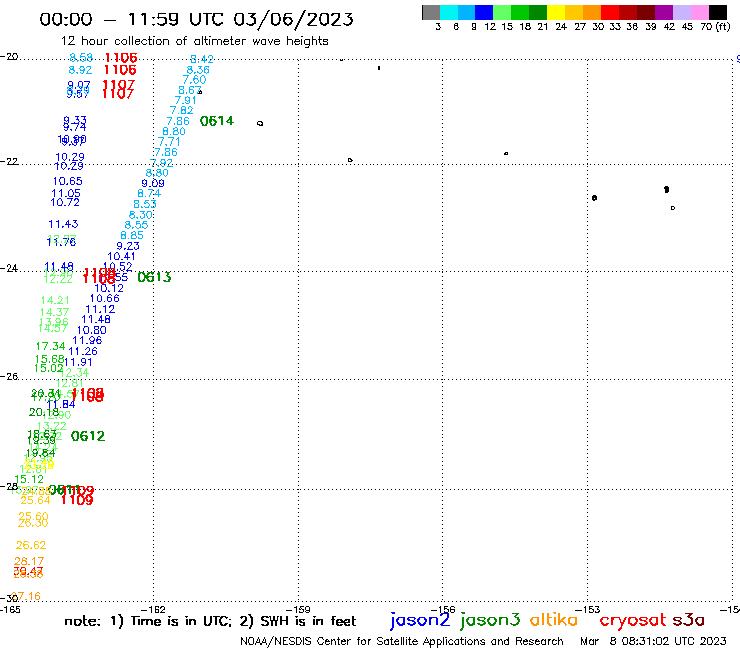This screenshot has height=650, width=740.
Task: Click the 9.23 wave height value
Action: [128, 246]
